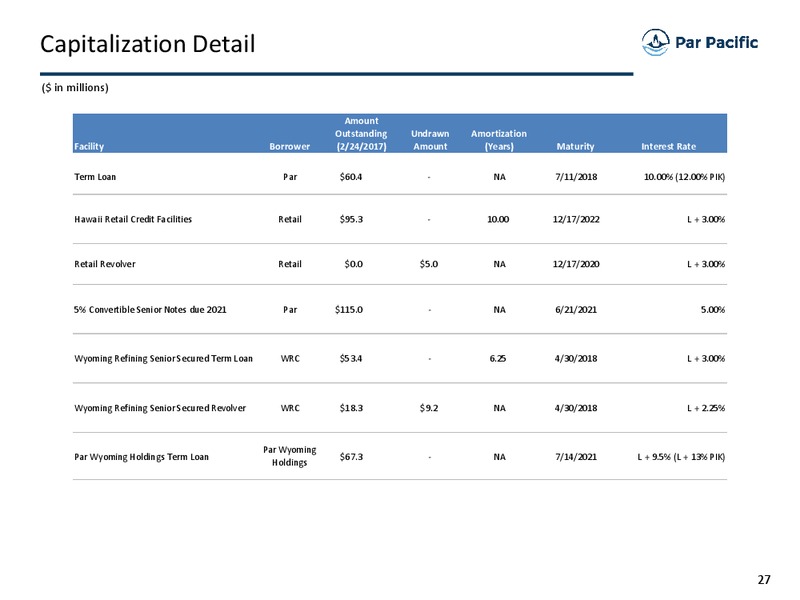Click the 5.00% interest rate
The image size is (800, 600).
pyautogui.click(x=713, y=310)
